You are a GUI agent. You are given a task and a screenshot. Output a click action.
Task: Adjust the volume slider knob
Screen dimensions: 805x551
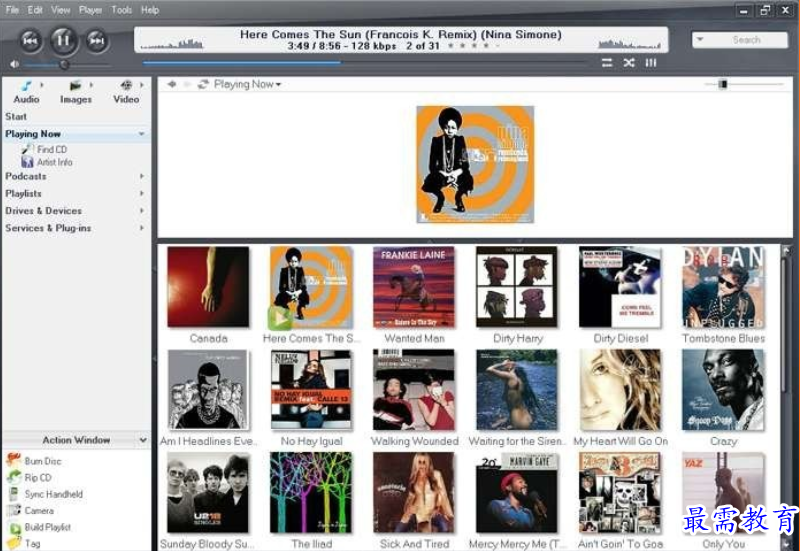(x=64, y=65)
